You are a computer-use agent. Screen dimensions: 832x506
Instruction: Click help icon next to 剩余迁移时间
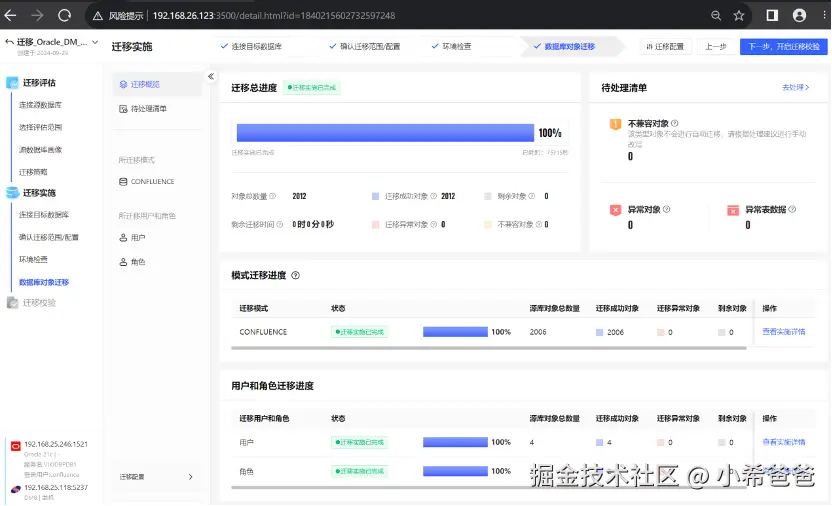(x=280, y=224)
